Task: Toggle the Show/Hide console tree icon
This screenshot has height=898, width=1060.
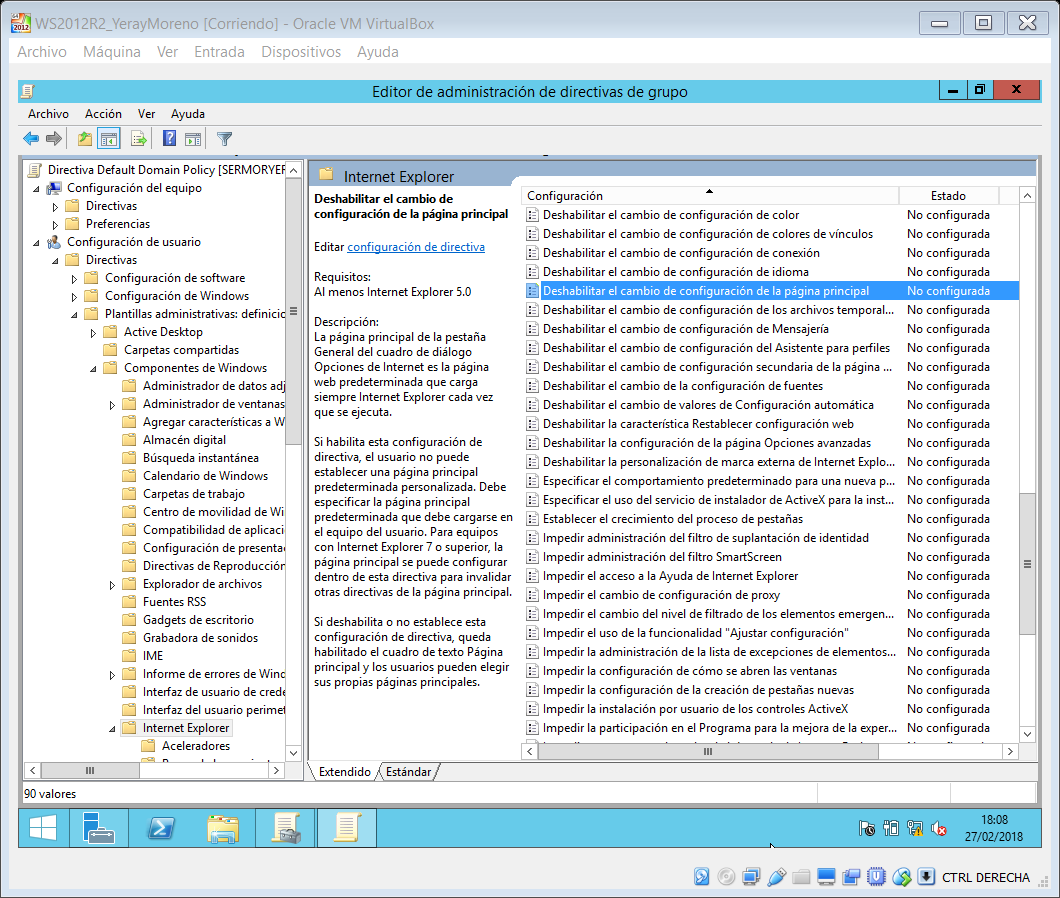Action: point(108,139)
